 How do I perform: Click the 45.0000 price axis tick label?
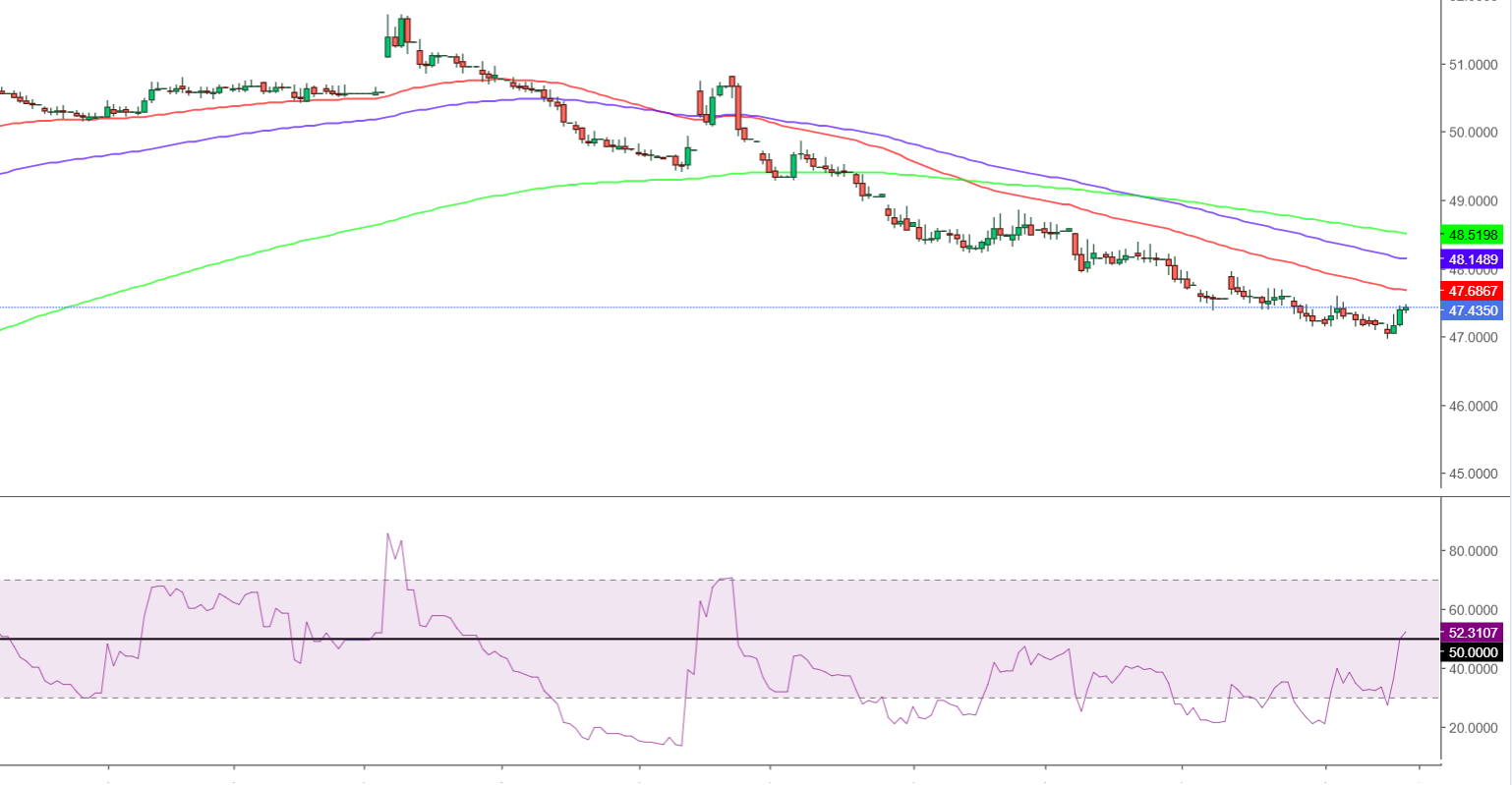[x=1474, y=474]
